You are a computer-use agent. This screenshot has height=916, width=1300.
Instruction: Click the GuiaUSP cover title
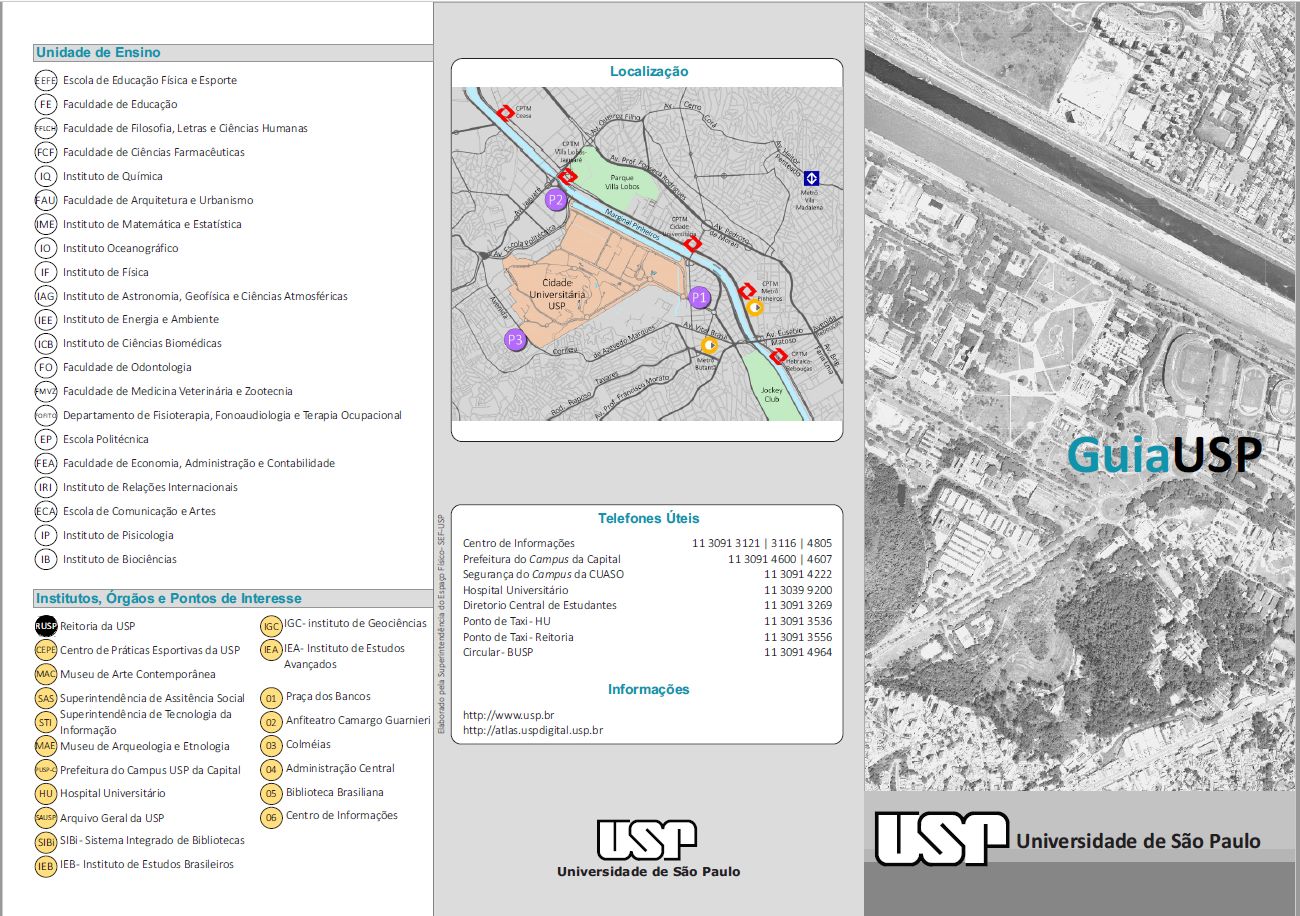pos(1164,455)
